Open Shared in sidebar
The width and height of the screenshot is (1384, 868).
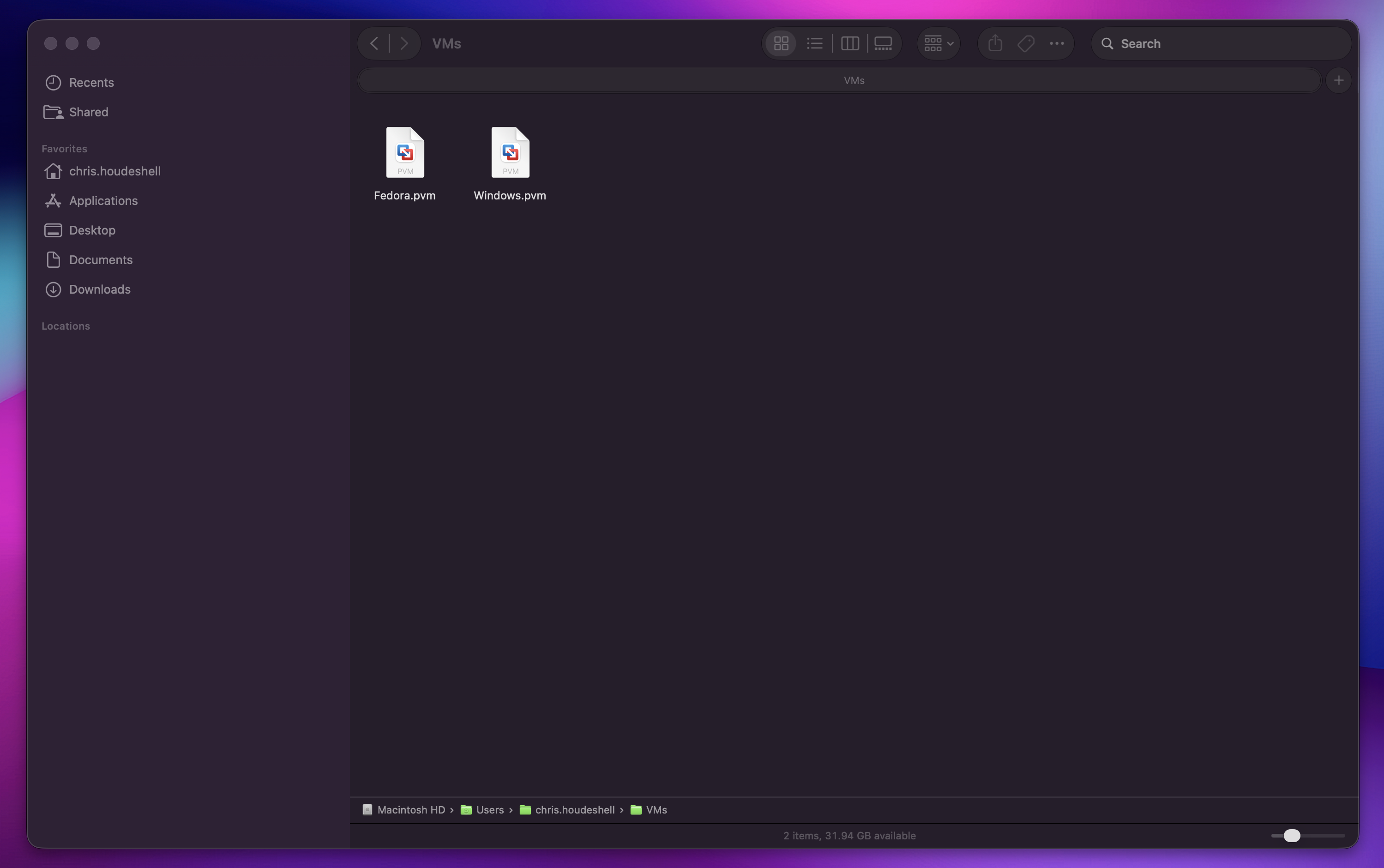[188, 112]
